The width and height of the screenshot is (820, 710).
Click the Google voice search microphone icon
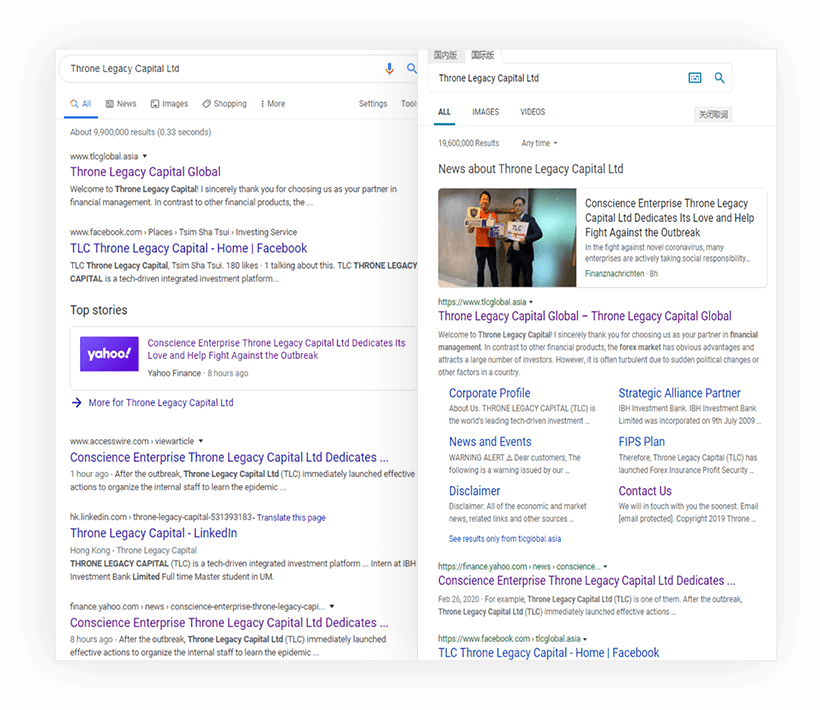(389, 69)
